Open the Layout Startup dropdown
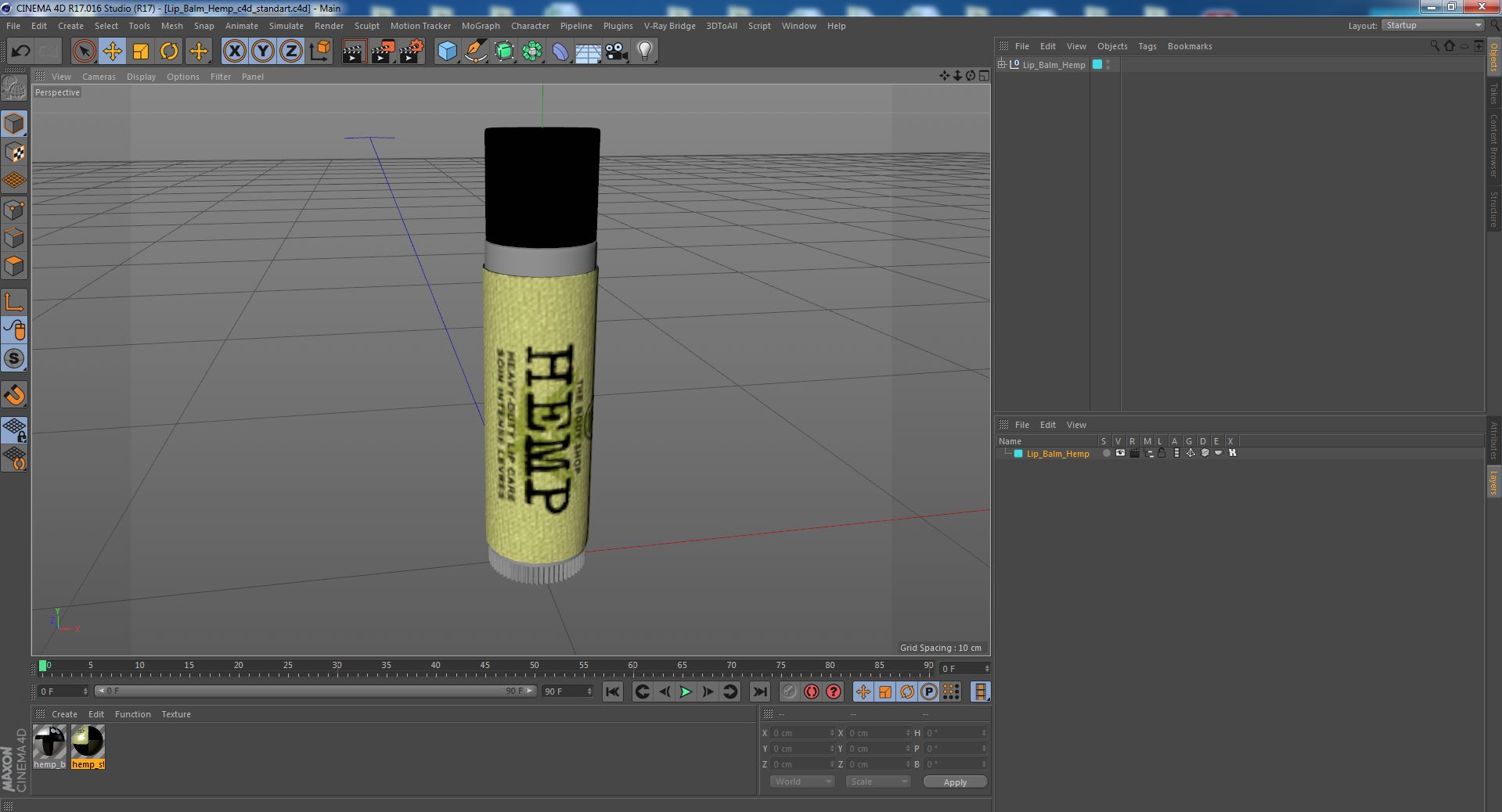Image resolution: width=1502 pixels, height=812 pixels. (x=1432, y=26)
